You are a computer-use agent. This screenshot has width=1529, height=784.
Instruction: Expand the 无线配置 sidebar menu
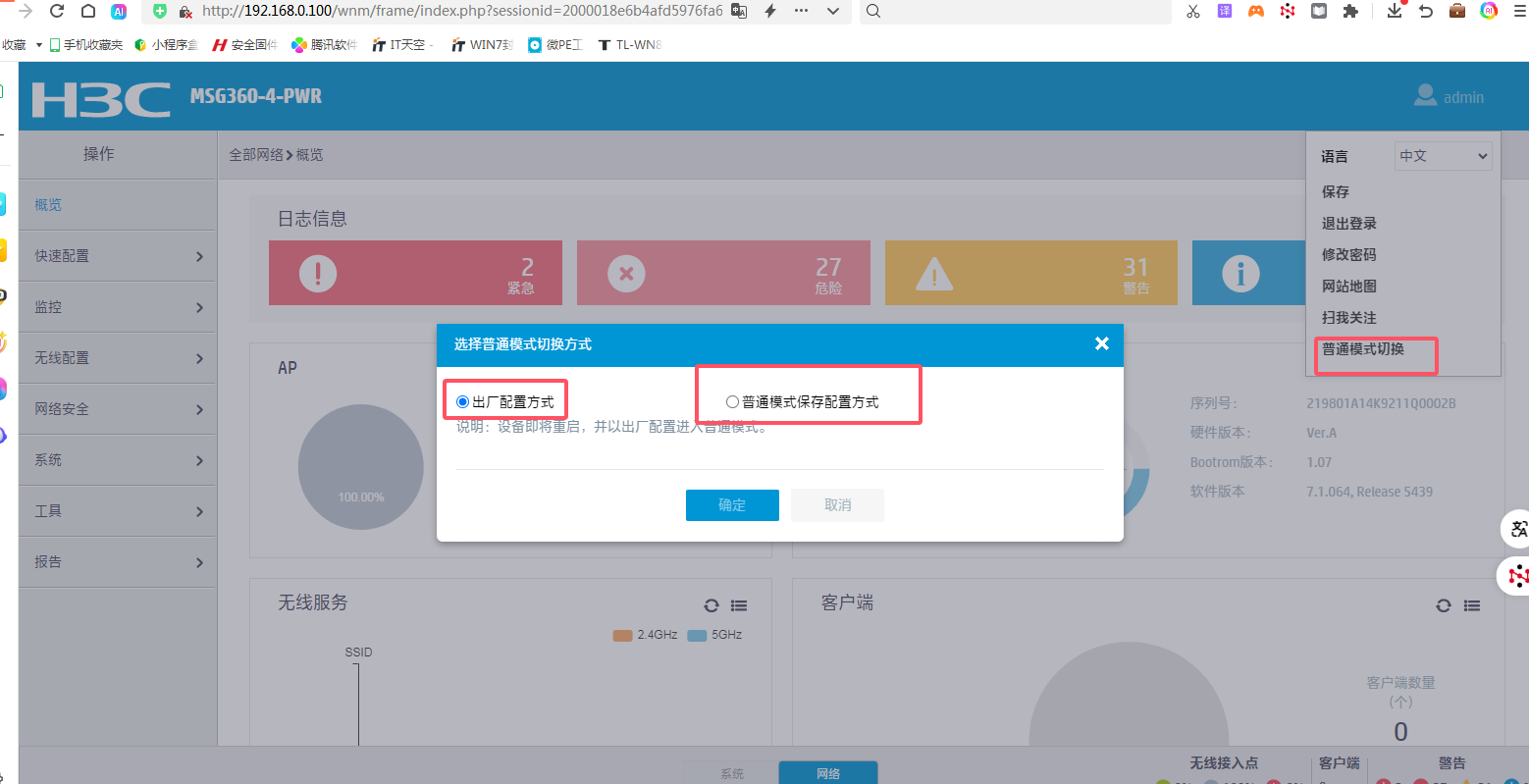pos(118,358)
